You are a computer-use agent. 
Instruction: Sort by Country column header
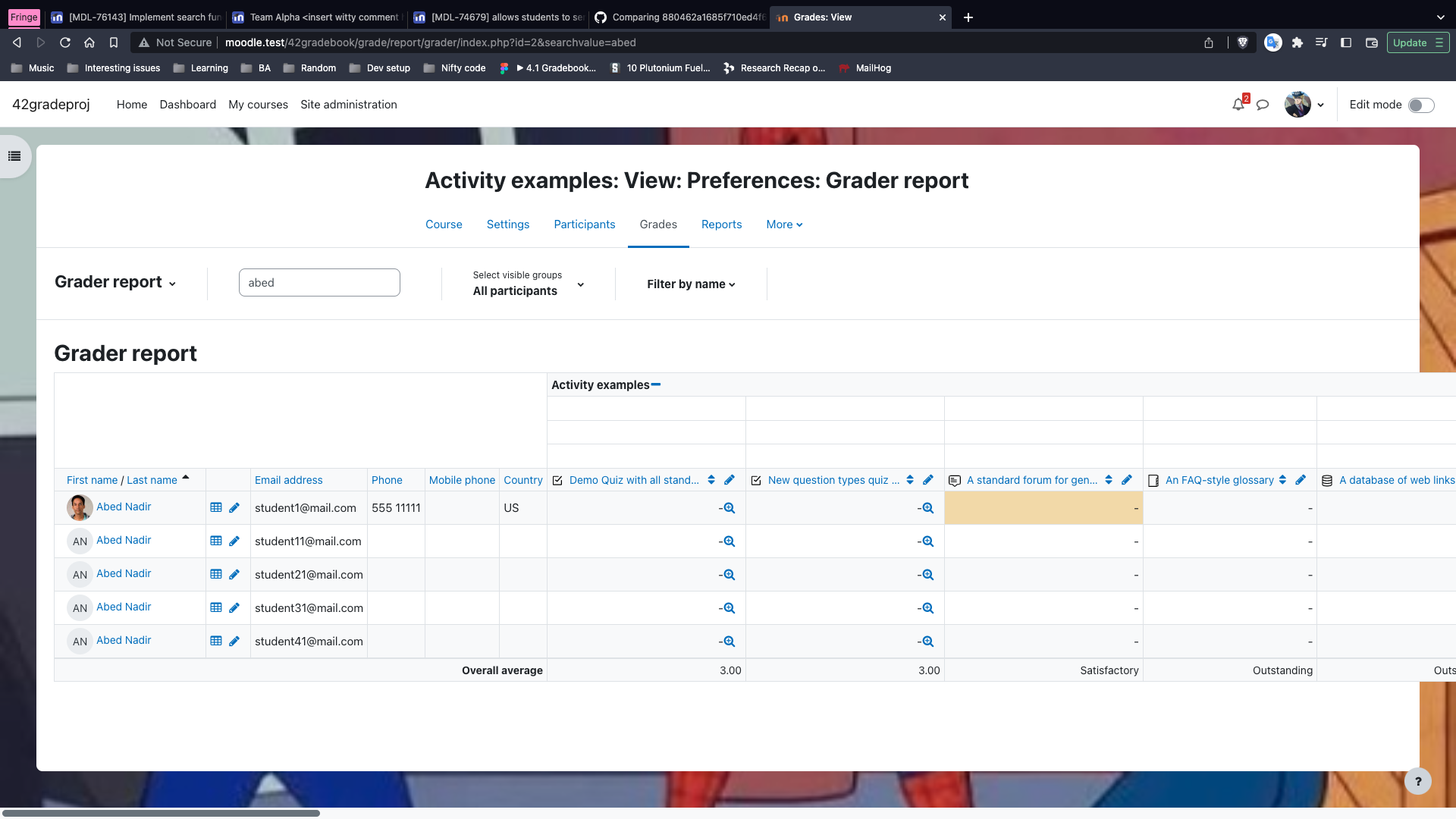coord(523,480)
